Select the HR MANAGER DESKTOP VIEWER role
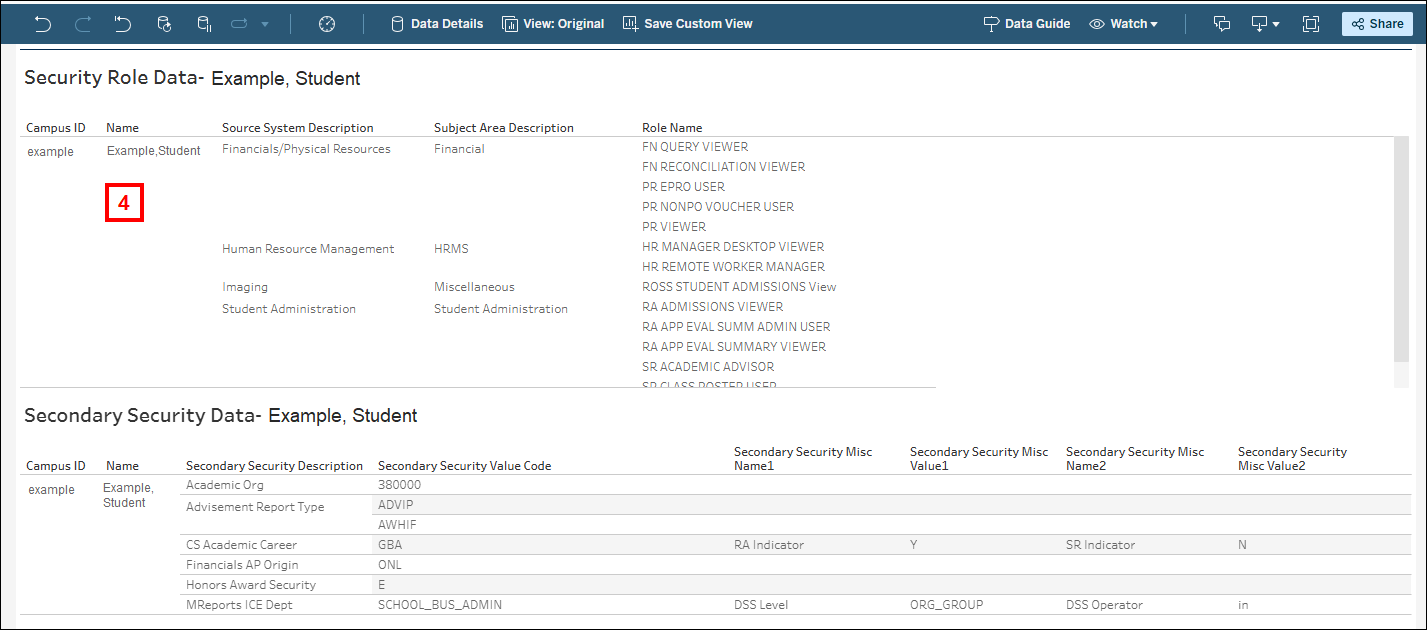Viewport: 1427px width, 630px height. pos(733,247)
